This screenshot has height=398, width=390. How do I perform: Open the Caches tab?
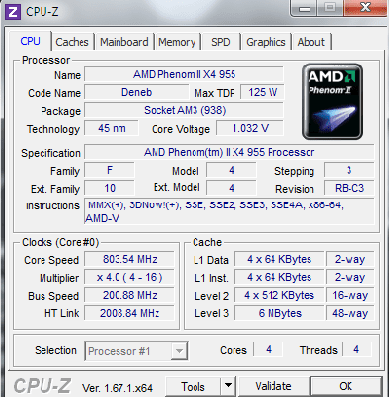[72, 42]
